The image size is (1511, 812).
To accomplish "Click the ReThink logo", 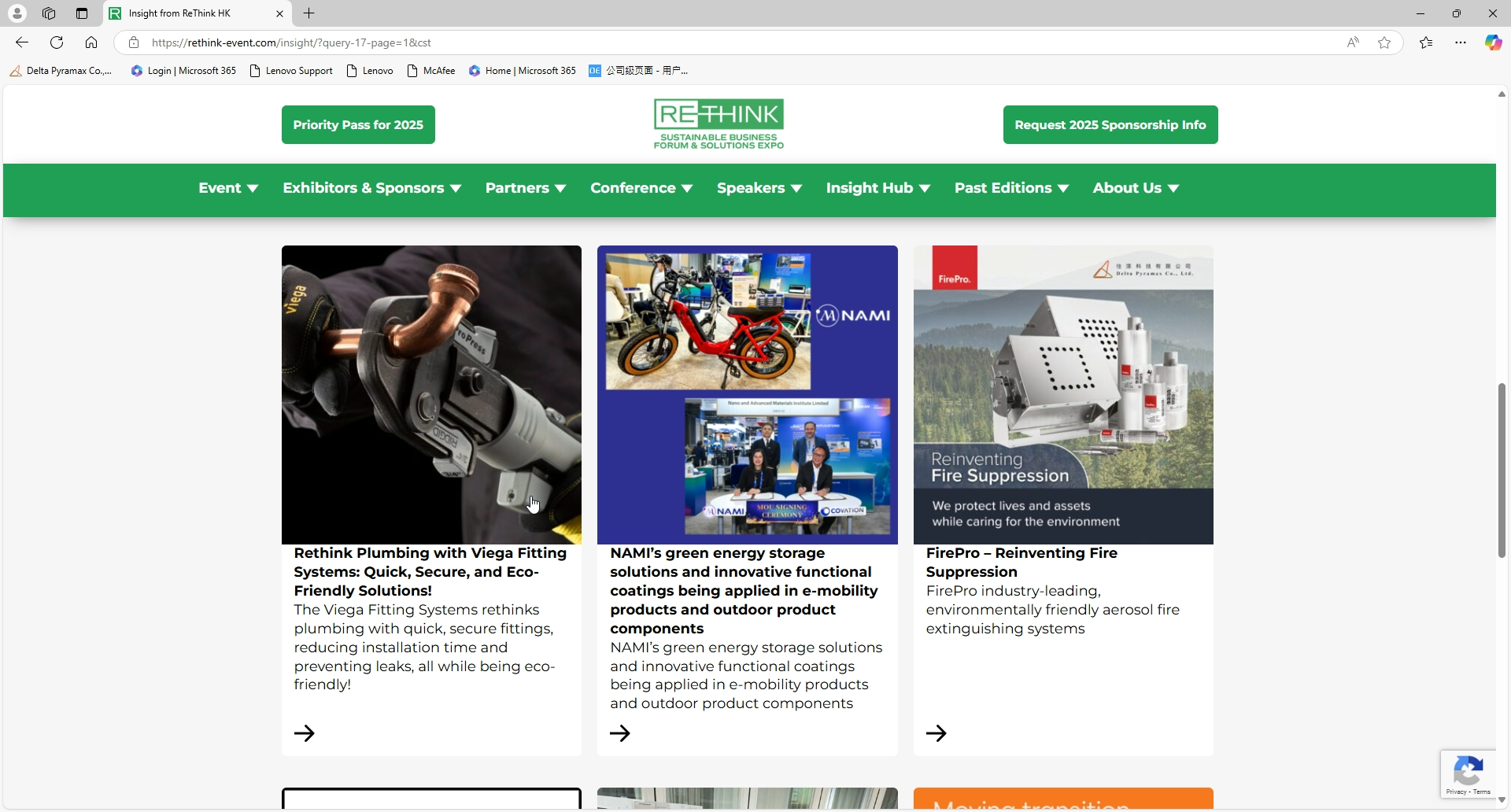I will coord(719,124).
